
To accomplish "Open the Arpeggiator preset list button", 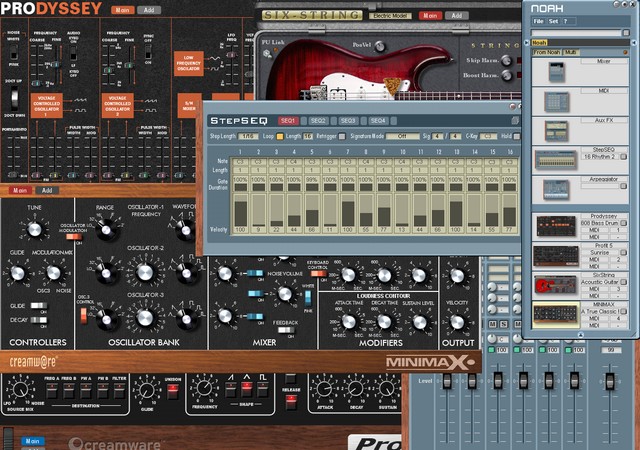I will [x=624, y=186].
